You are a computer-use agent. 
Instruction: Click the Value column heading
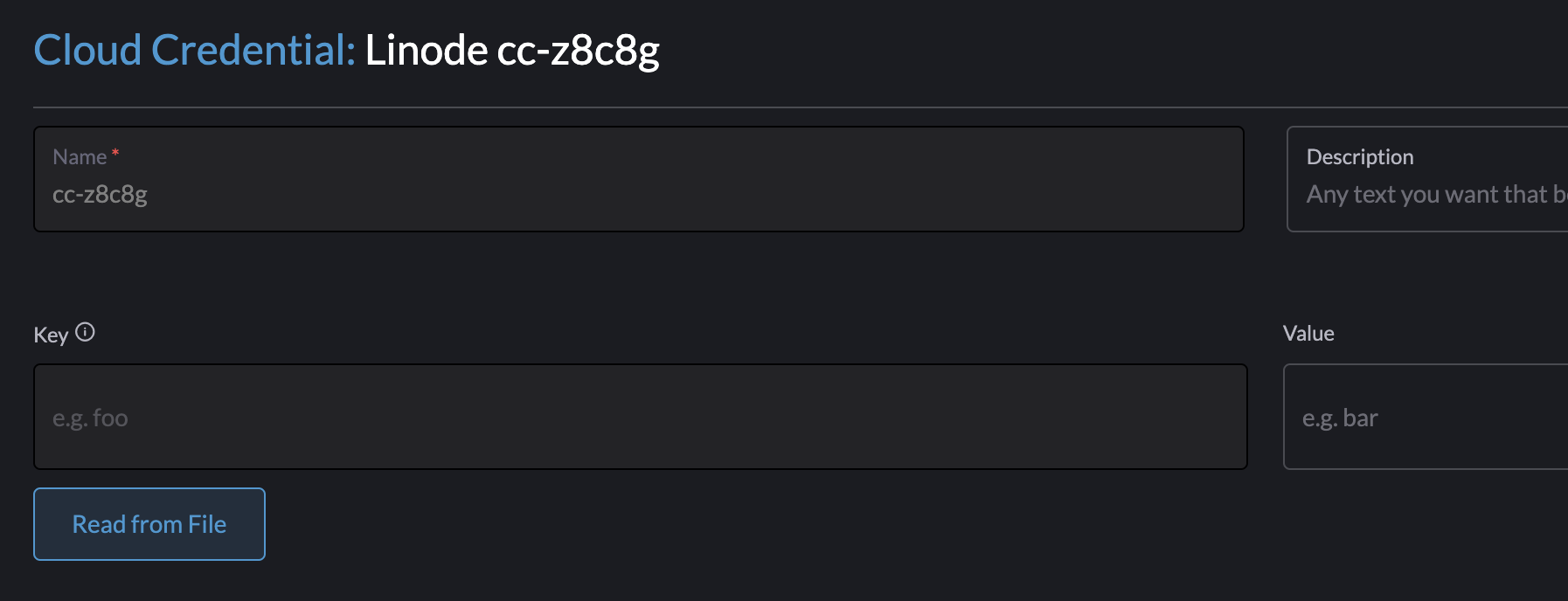(1308, 333)
